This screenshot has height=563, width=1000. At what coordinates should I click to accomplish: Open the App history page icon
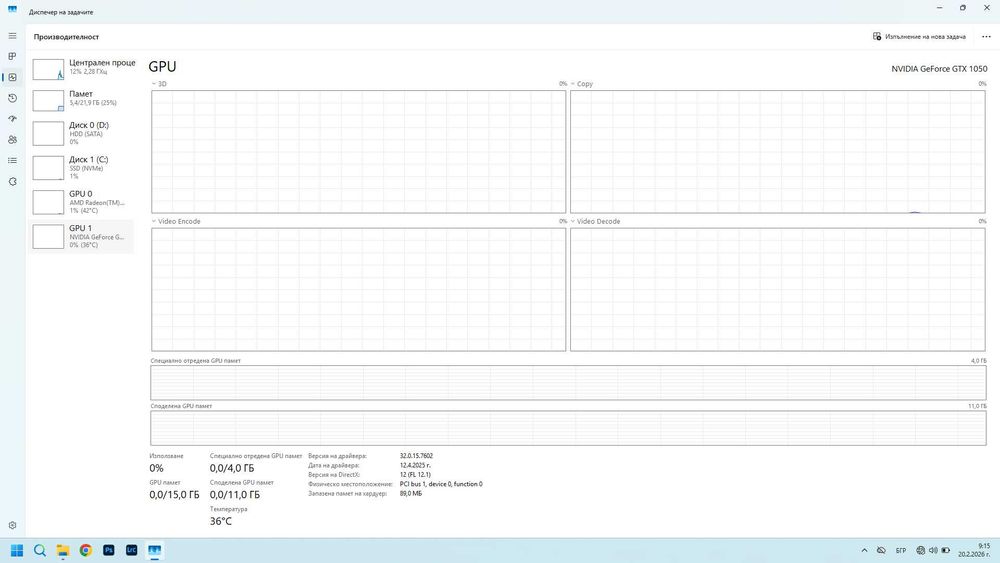(12, 98)
